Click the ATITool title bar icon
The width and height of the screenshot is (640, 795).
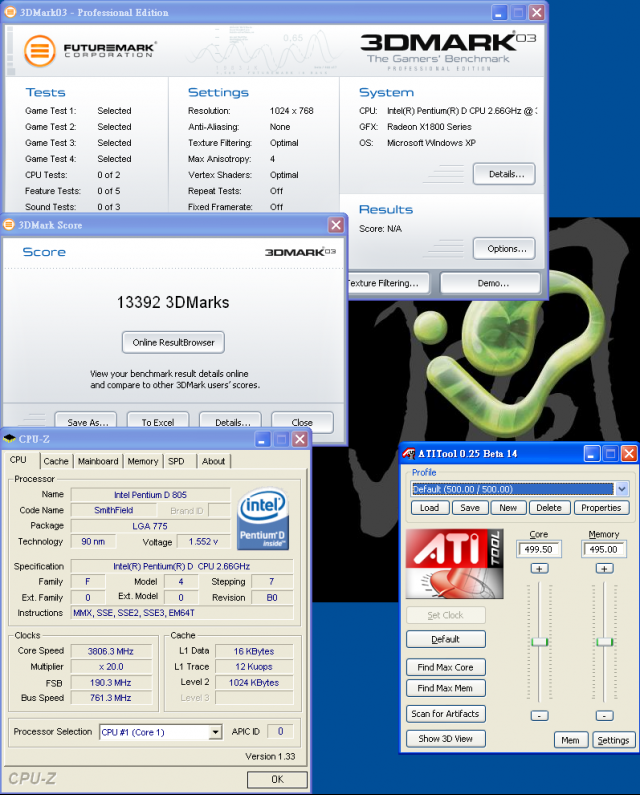pos(409,453)
